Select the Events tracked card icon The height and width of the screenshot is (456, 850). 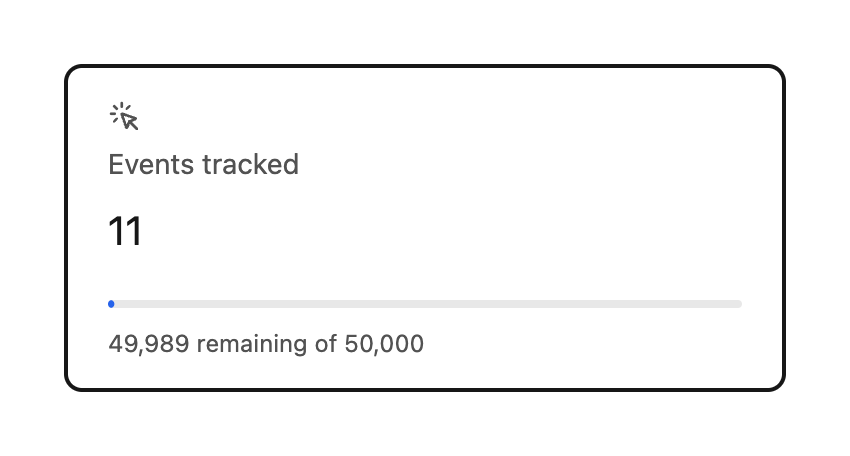click(124, 117)
